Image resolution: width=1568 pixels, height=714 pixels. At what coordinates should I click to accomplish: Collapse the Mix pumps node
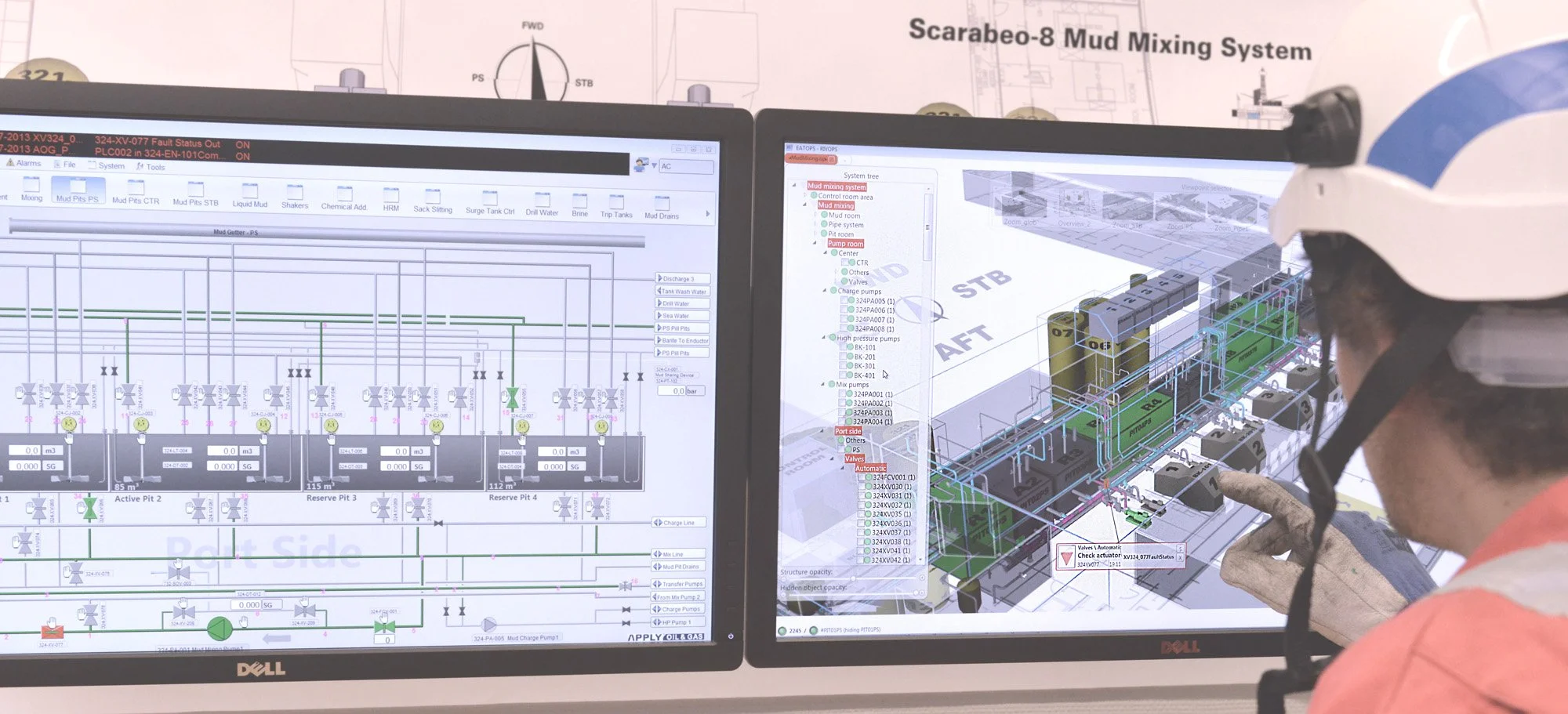click(x=823, y=384)
